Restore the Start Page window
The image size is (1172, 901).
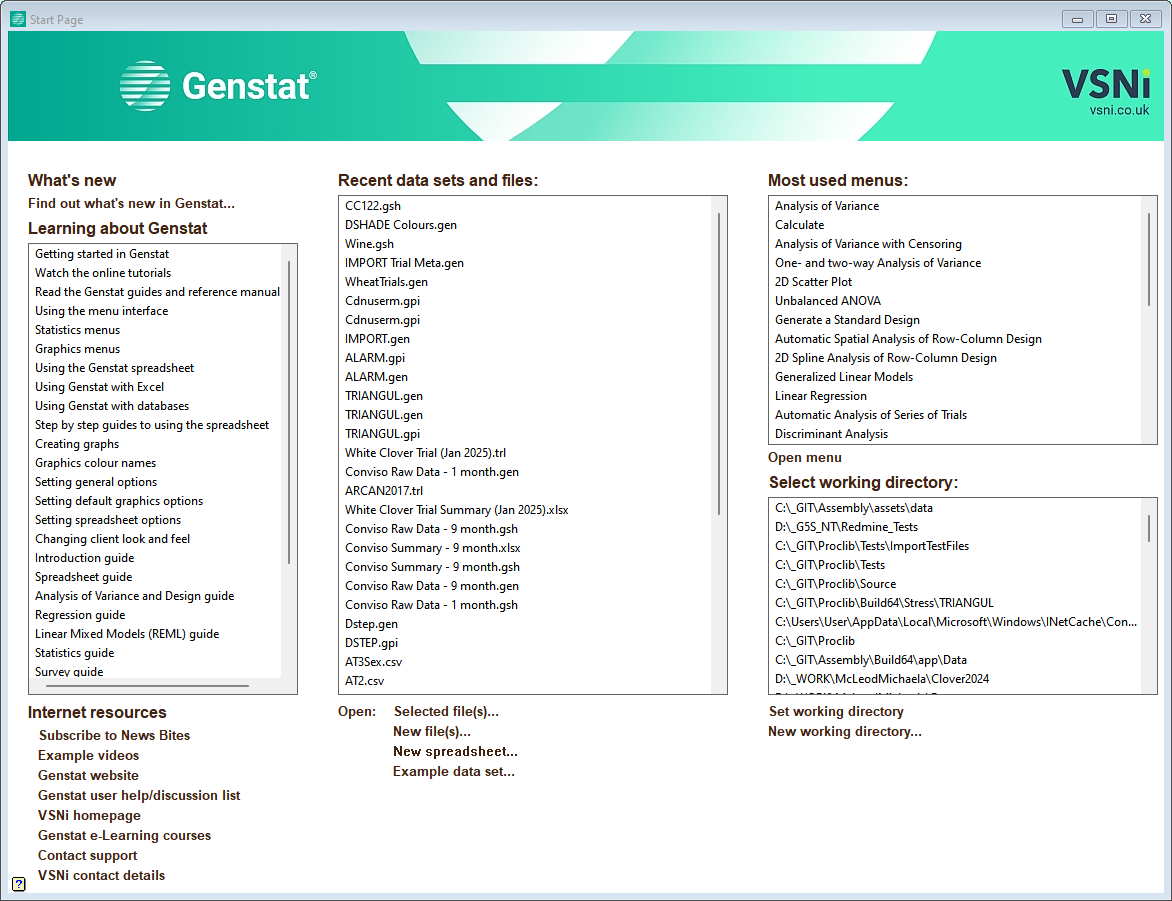coord(1111,19)
